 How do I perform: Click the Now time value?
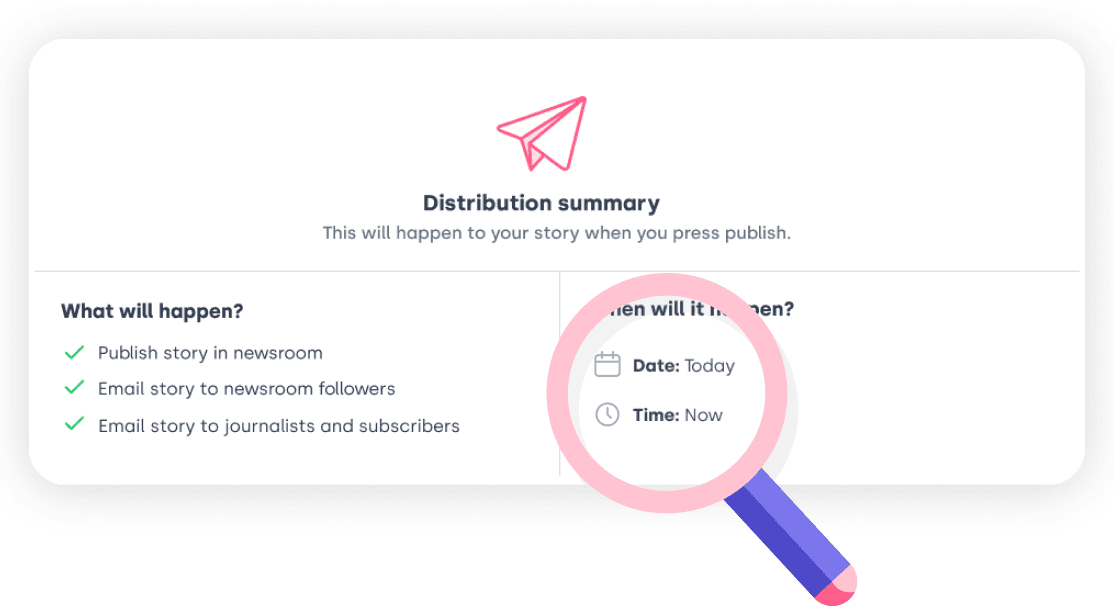click(703, 415)
